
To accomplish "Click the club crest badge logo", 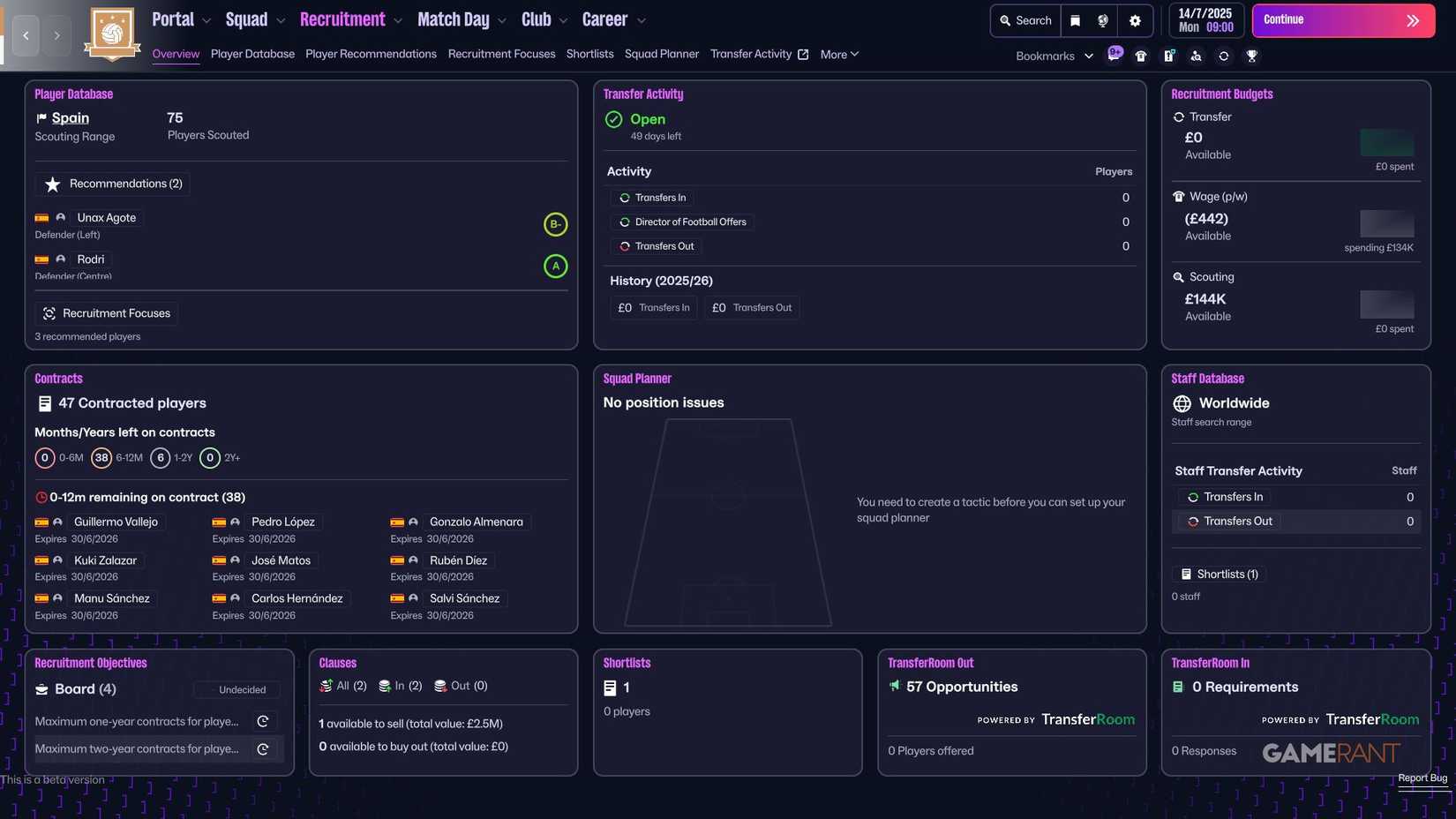I will [112, 34].
